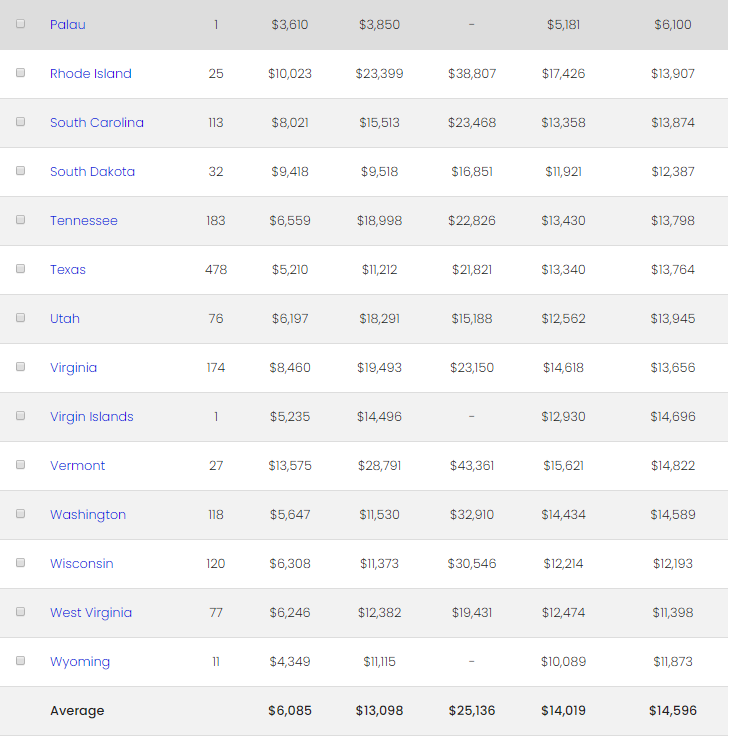Open the Virgin Islands link
The image size is (730, 736).
(92, 416)
